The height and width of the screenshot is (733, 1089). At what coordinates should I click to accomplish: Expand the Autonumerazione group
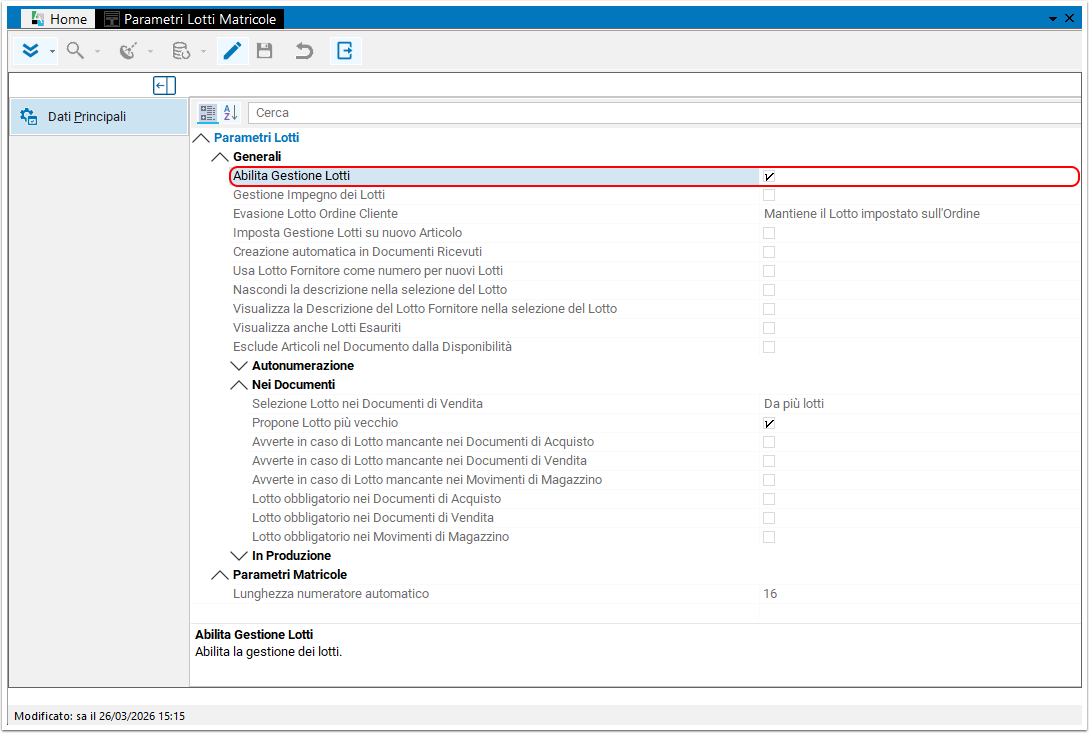pos(239,366)
